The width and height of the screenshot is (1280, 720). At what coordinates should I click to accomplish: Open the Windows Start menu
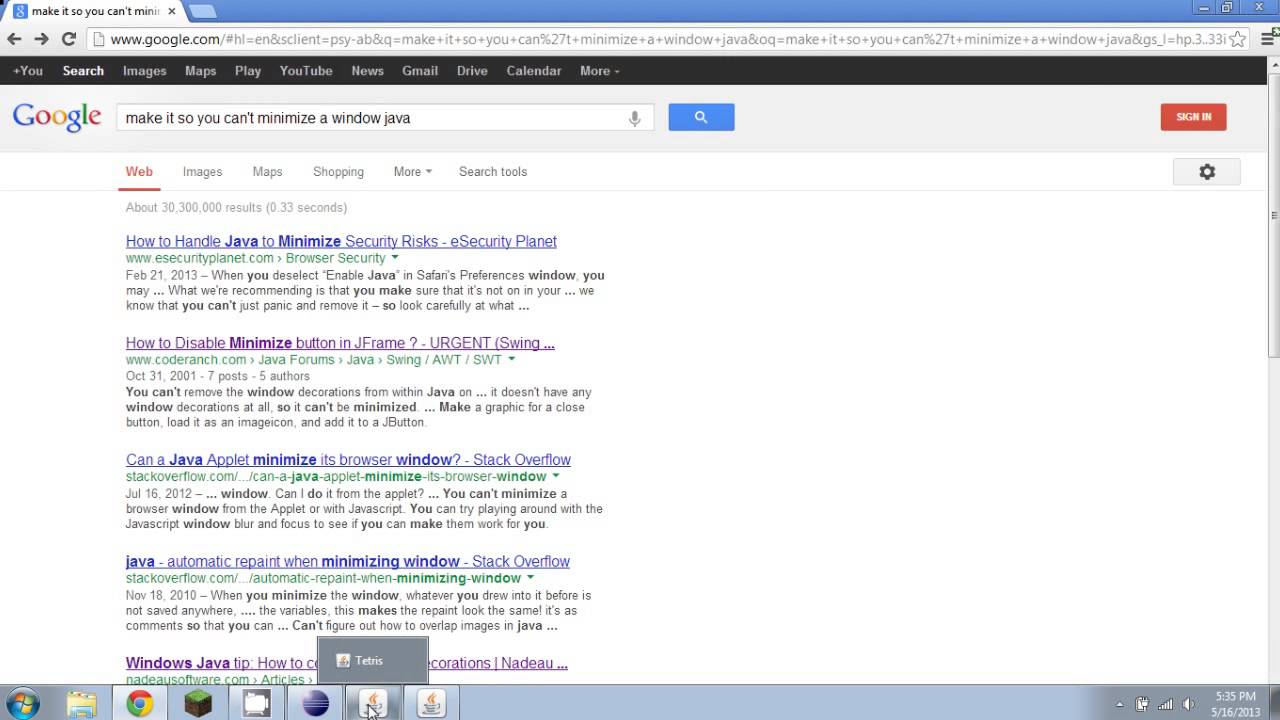(22, 703)
